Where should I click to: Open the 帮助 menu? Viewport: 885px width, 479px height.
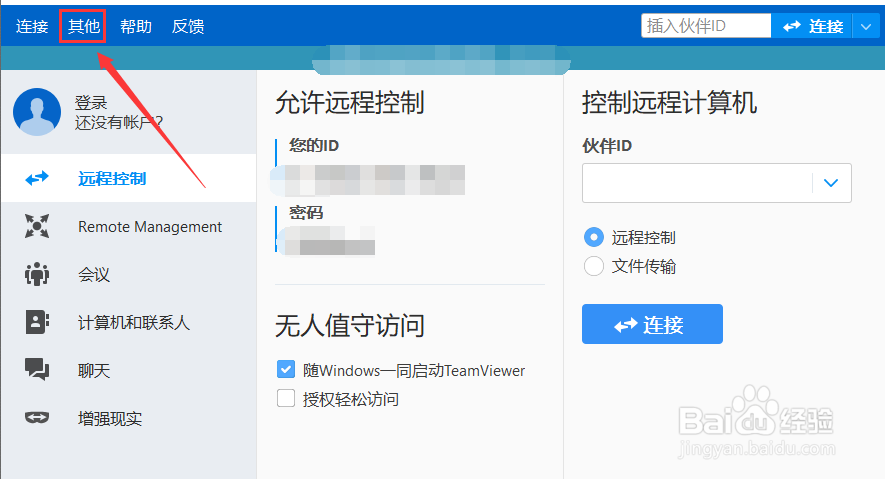tap(136, 27)
